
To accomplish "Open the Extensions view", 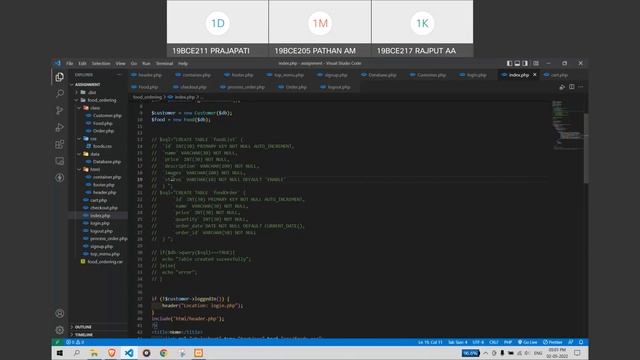I will pyautogui.click(x=60, y=144).
